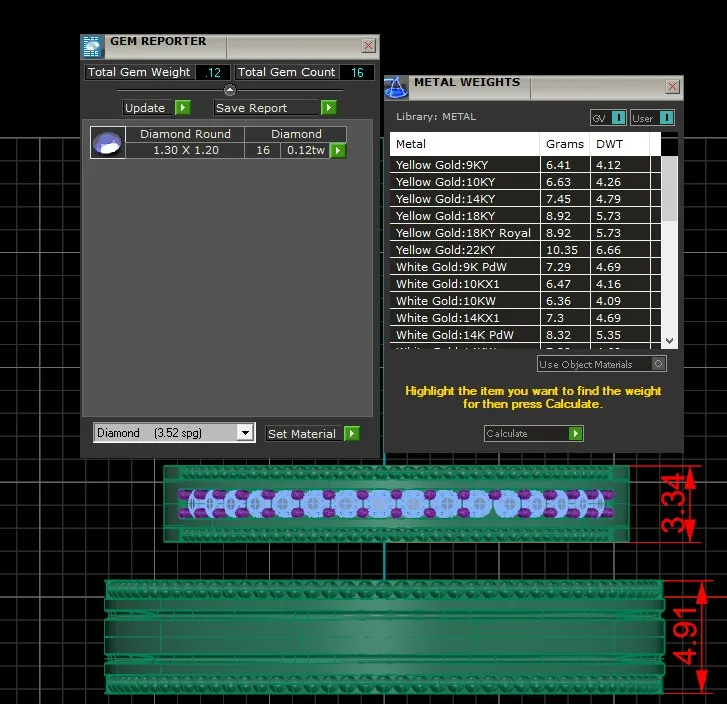Viewport: 727px width, 704px height.
Task: Click the green arrow beside Calculate
Action: [575, 434]
